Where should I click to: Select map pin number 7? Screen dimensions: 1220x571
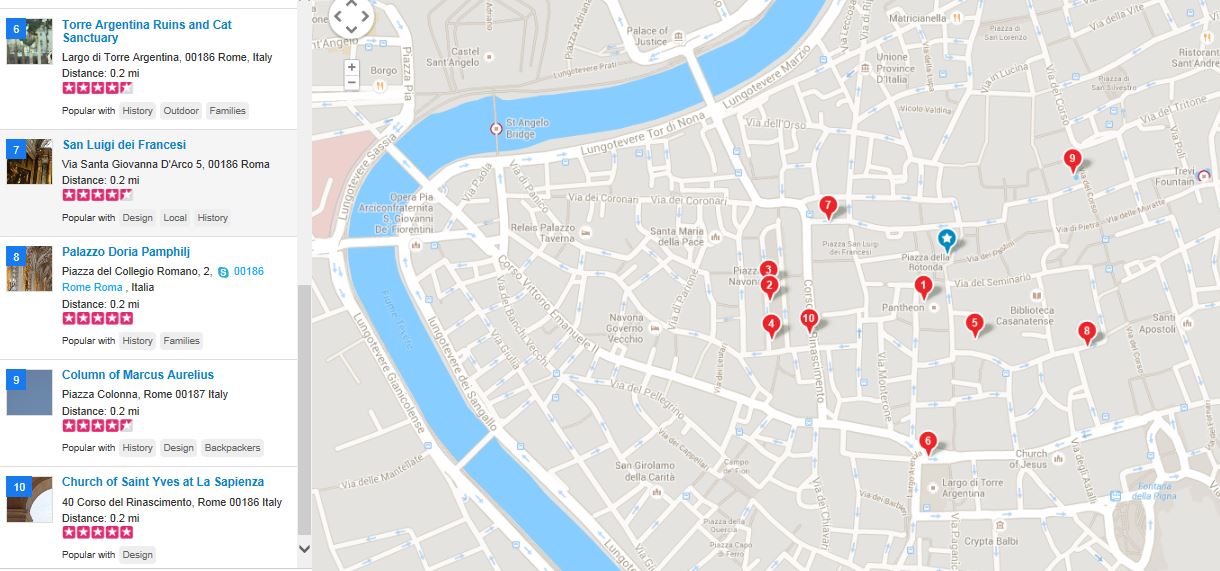[827, 207]
